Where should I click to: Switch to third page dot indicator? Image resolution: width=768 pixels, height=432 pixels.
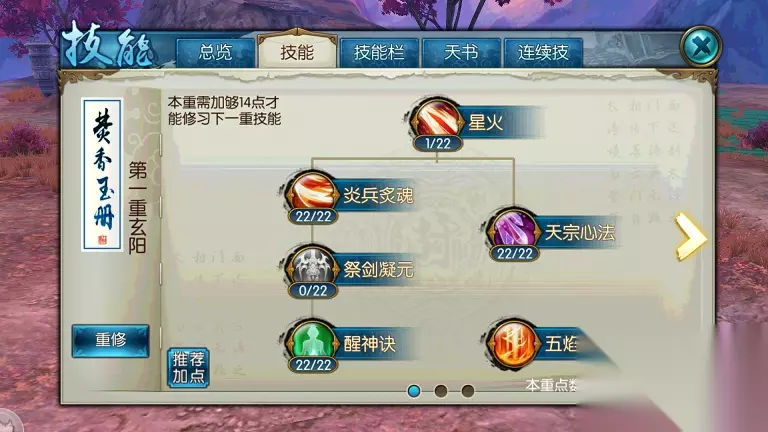coord(468,391)
